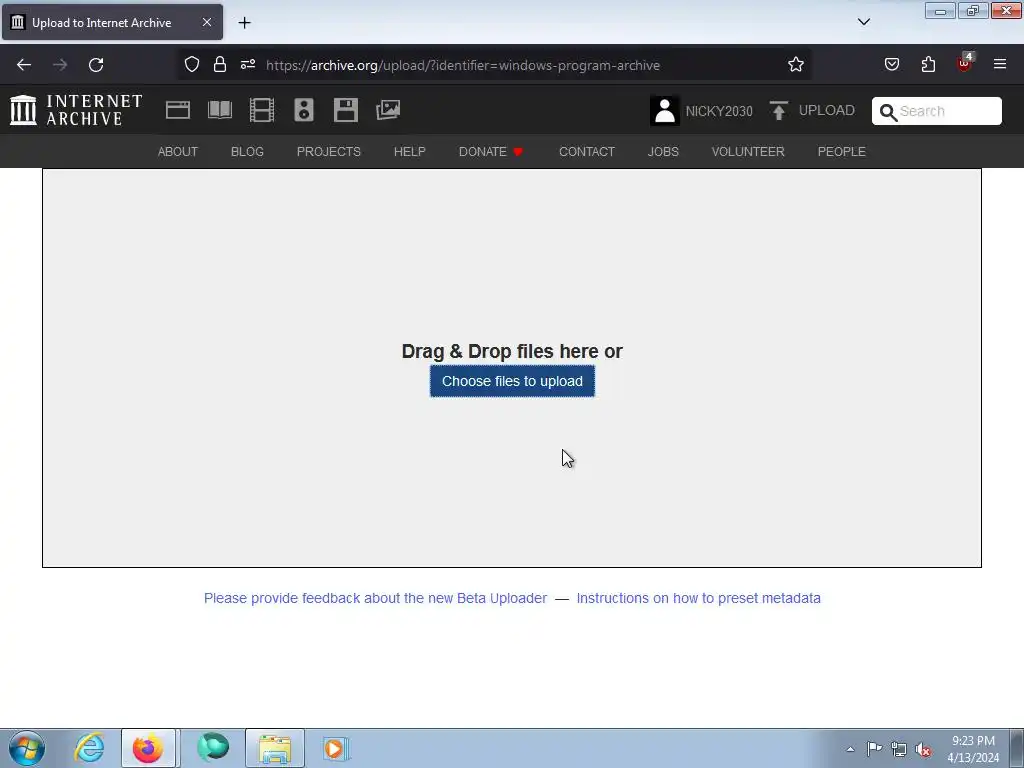Open Beta Uploader feedback link
The height and width of the screenshot is (768, 1024).
pyautogui.click(x=376, y=598)
